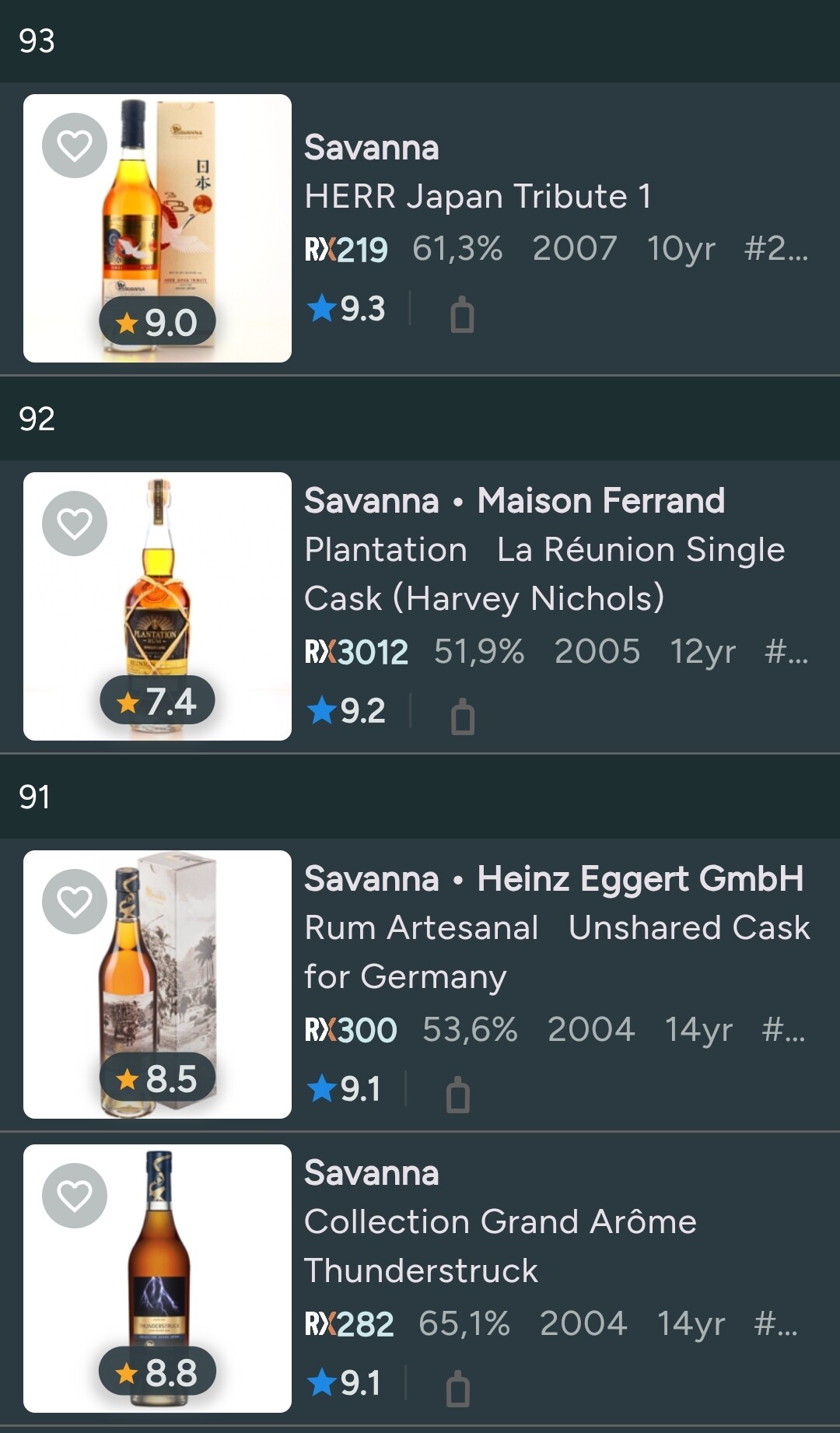Image resolution: width=840 pixels, height=1433 pixels.
Task: Click the 9.0 orange rating badge
Action: [157, 321]
